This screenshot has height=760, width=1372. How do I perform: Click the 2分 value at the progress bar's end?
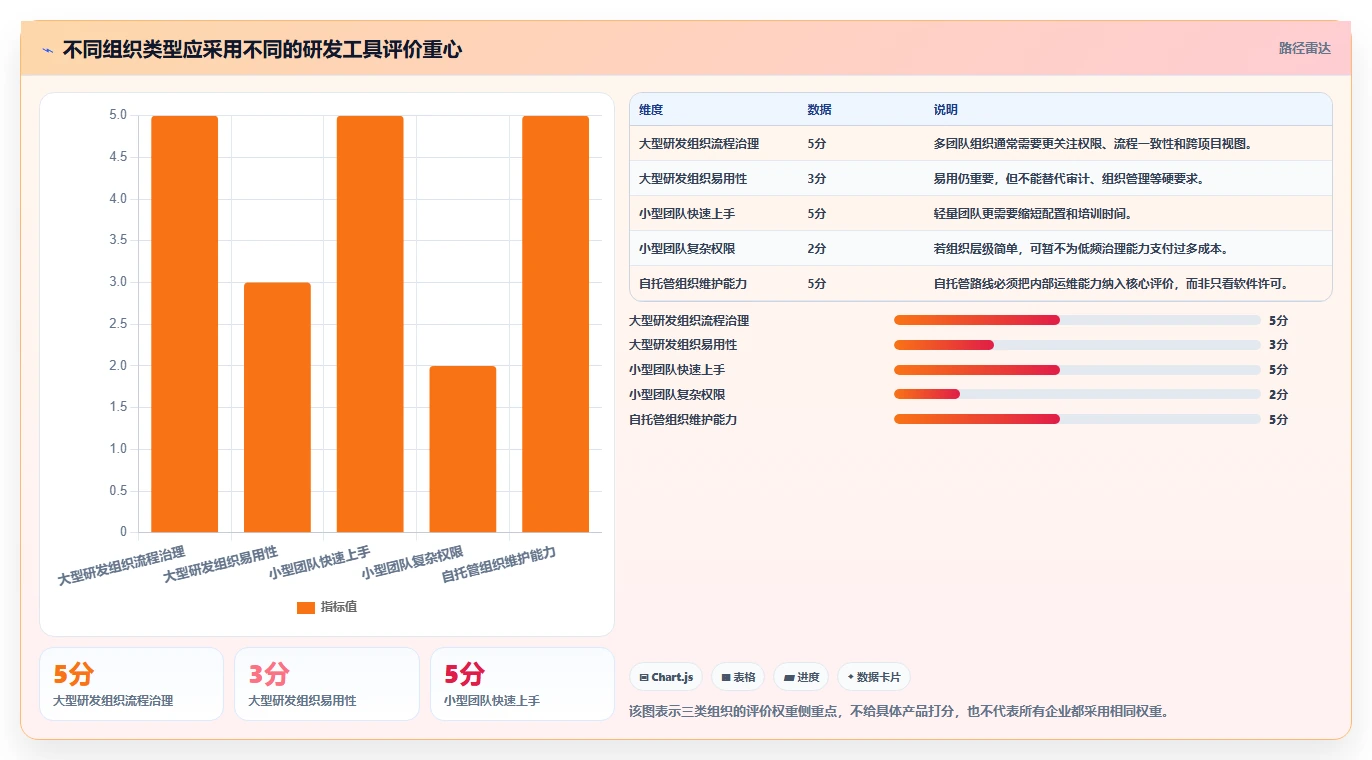click(x=1278, y=395)
